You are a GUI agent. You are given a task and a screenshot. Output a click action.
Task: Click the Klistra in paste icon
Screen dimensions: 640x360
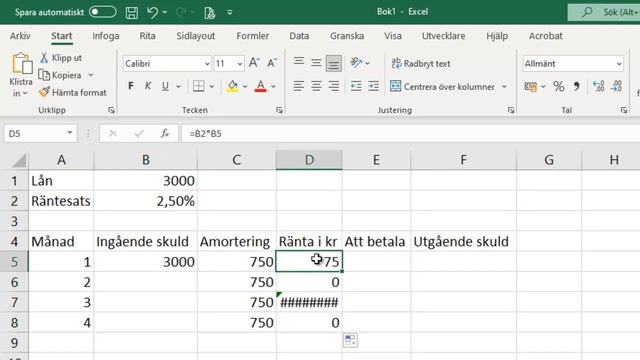[x=21, y=64]
